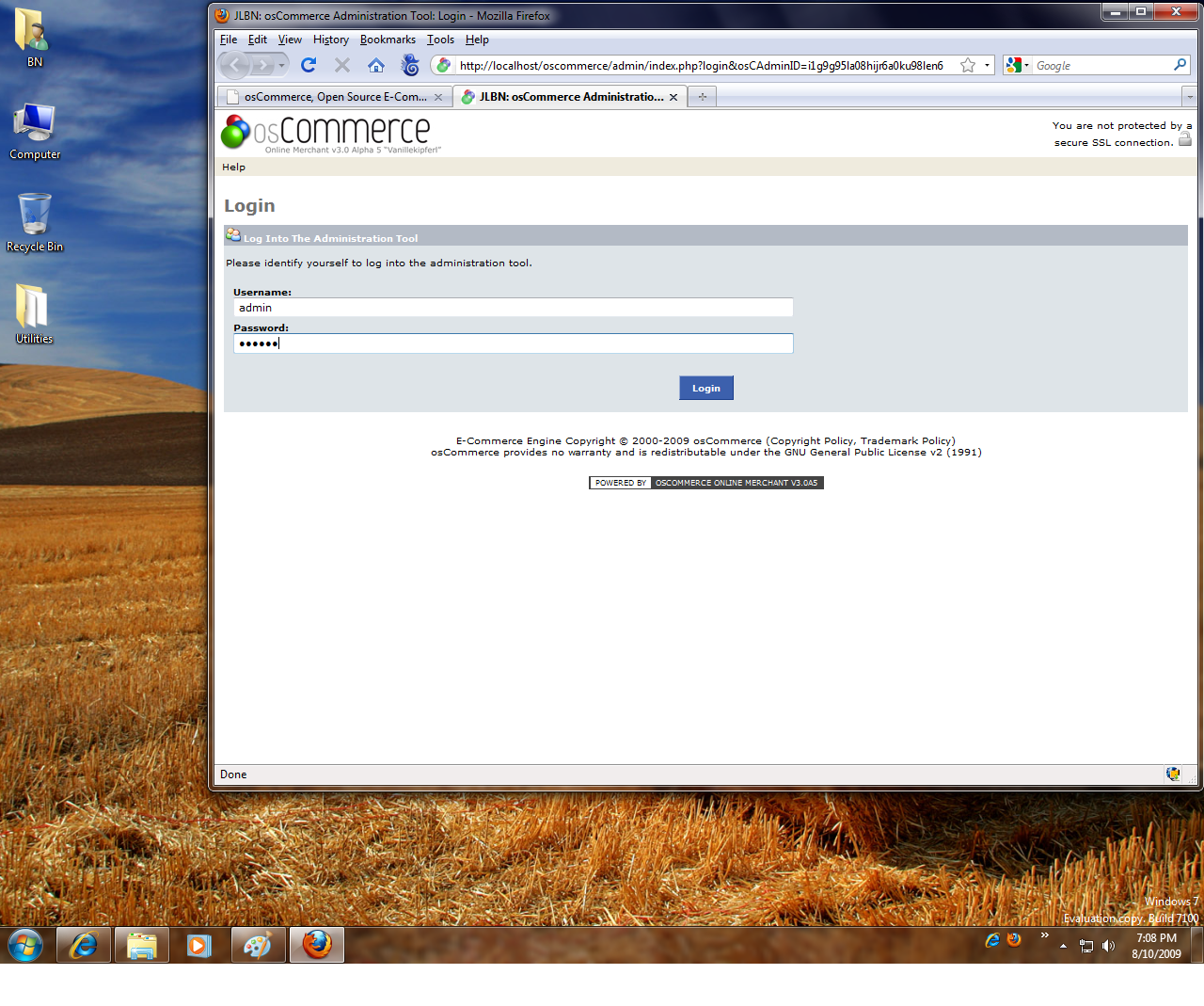Image resolution: width=1204 pixels, height=1006 pixels.
Task: Click the Stop loading X icon
Action: (x=342, y=65)
